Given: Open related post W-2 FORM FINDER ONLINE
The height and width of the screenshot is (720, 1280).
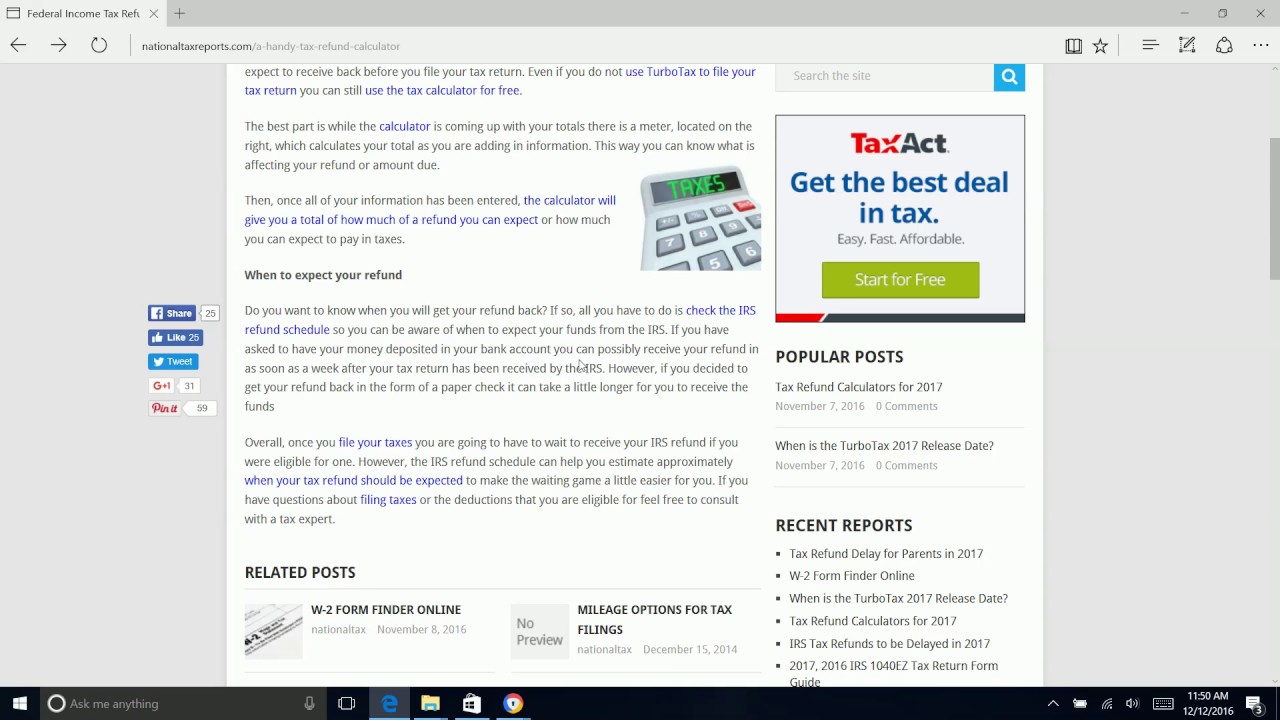Looking at the screenshot, I should click(x=386, y=610).
